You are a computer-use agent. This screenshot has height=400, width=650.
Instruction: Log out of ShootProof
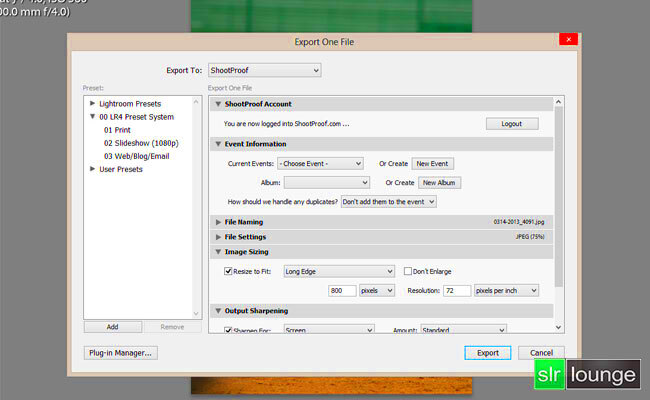(x=512, y=124)
